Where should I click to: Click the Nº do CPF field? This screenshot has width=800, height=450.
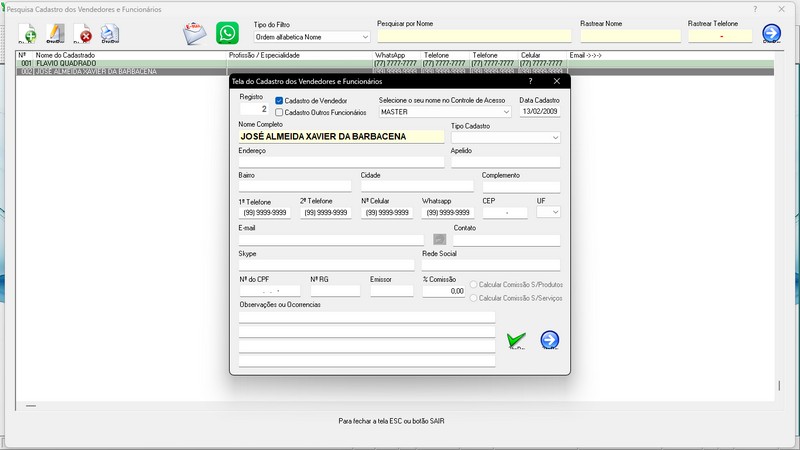(x=270, y=291)
